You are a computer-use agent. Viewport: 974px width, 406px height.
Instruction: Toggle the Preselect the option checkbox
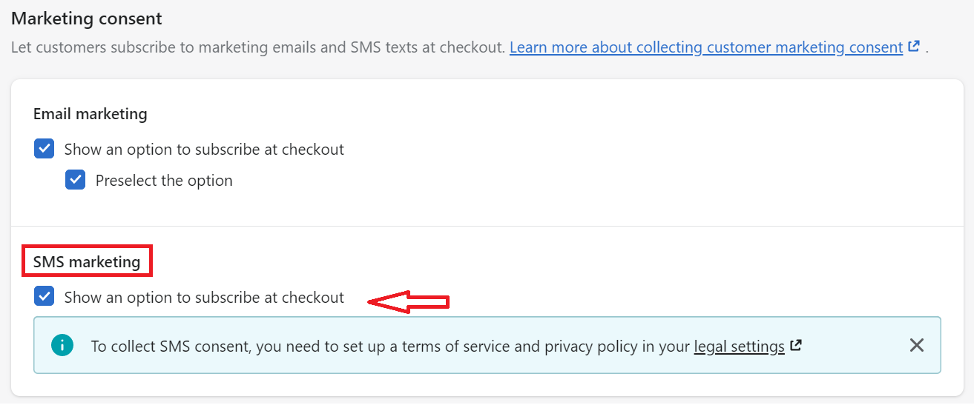75,180
